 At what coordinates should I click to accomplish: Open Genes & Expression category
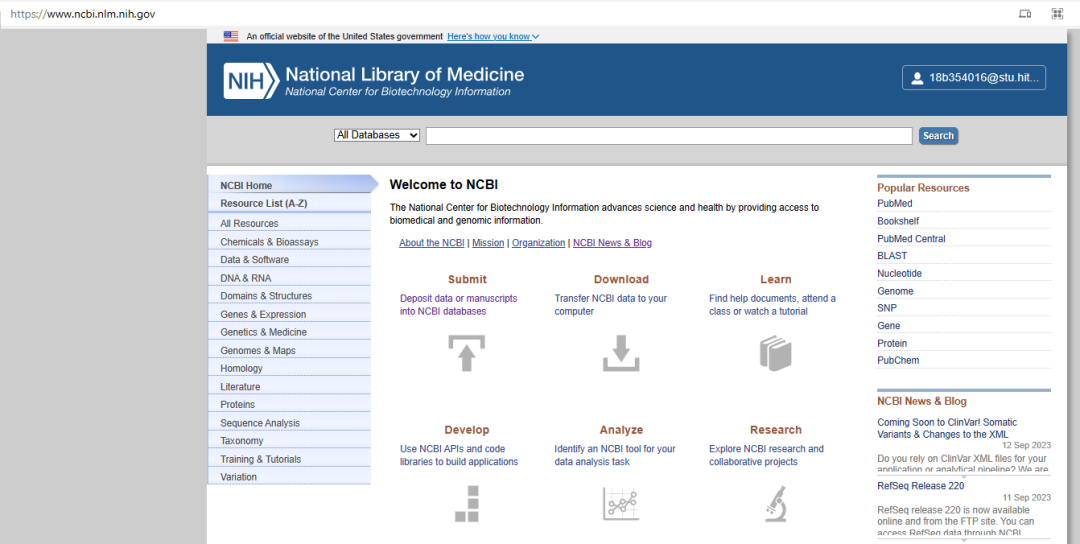coord(289,314)
